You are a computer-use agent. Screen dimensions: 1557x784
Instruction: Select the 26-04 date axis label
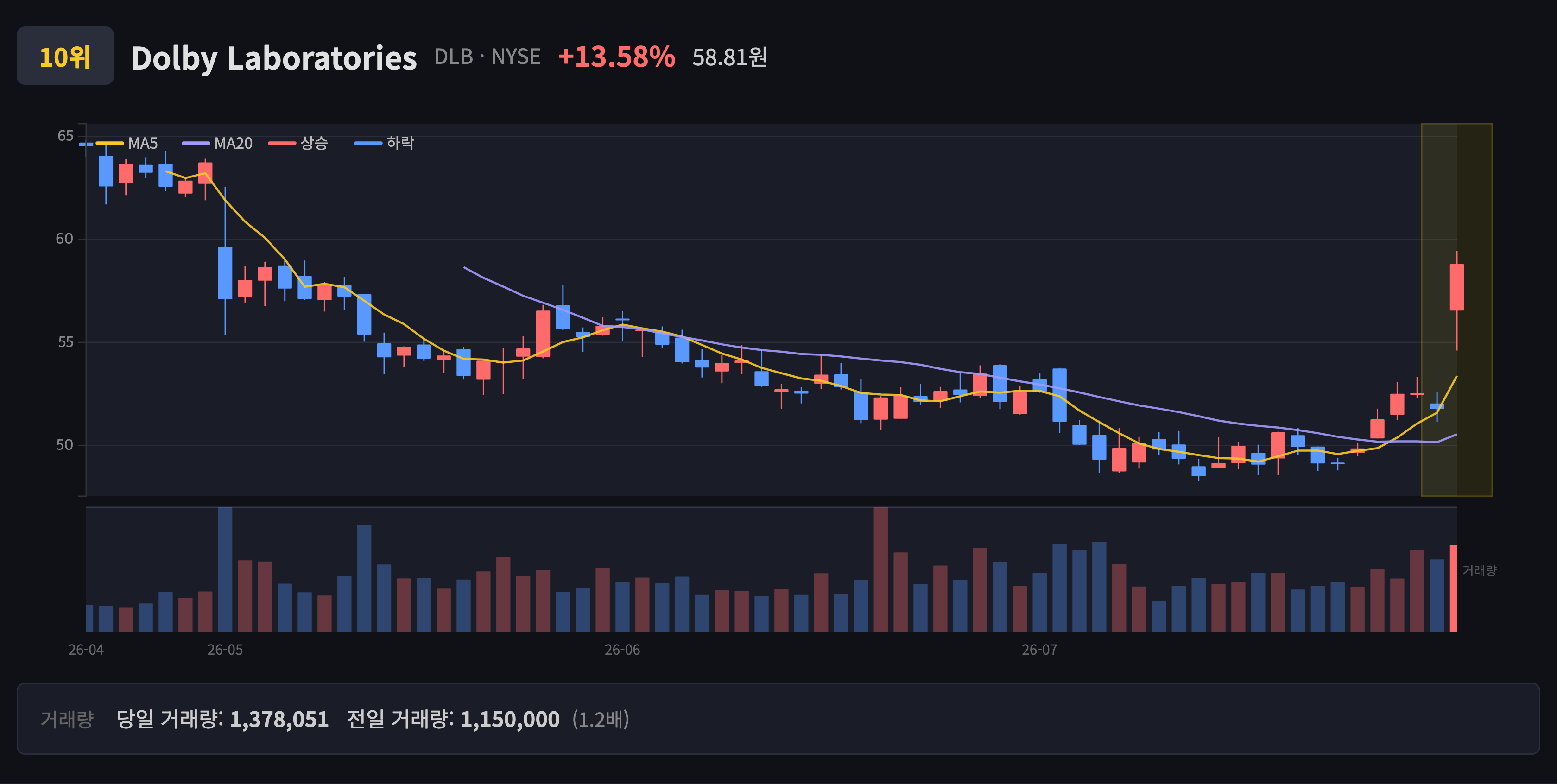[86, 650]
